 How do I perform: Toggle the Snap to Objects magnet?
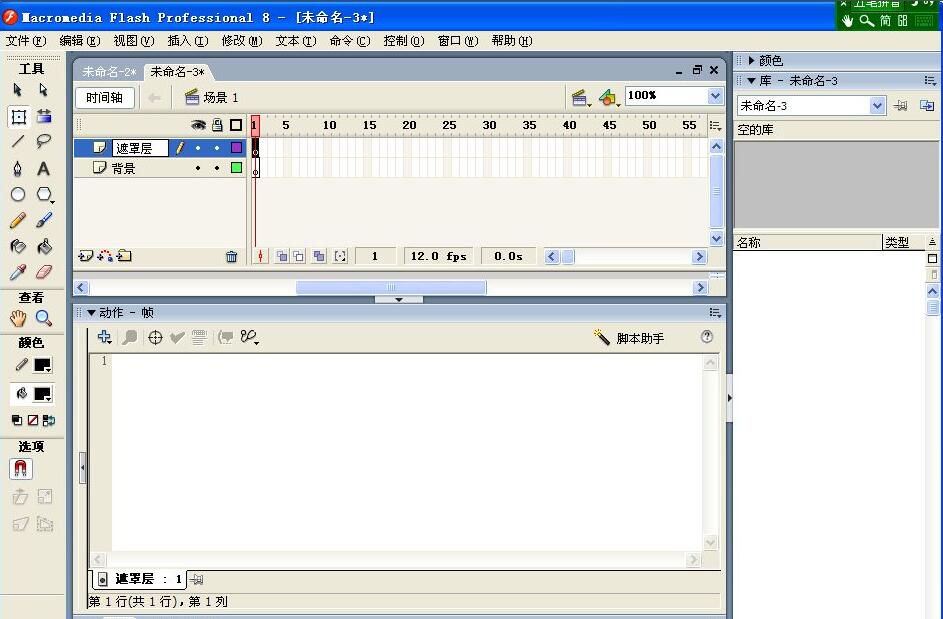(20, 469)
